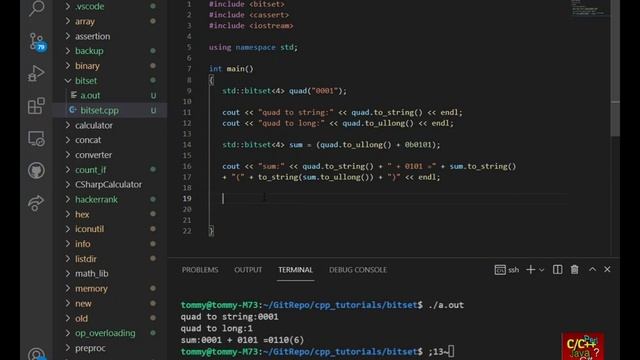
Task: Create a new terminal with plus icon
Action: [x=530, y=270]
